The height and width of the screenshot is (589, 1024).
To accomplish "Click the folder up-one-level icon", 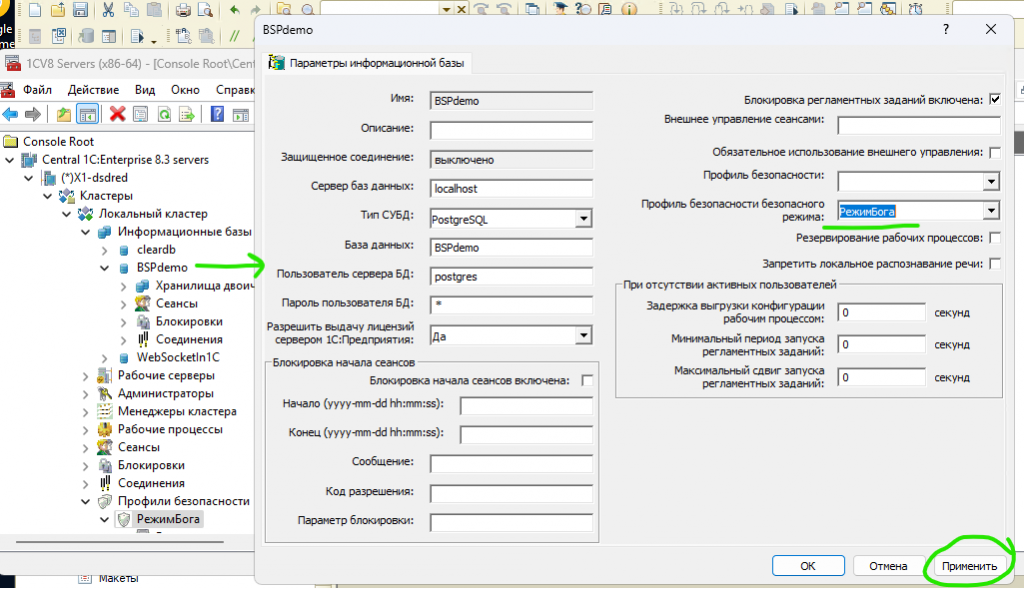I will pos(63,115).
